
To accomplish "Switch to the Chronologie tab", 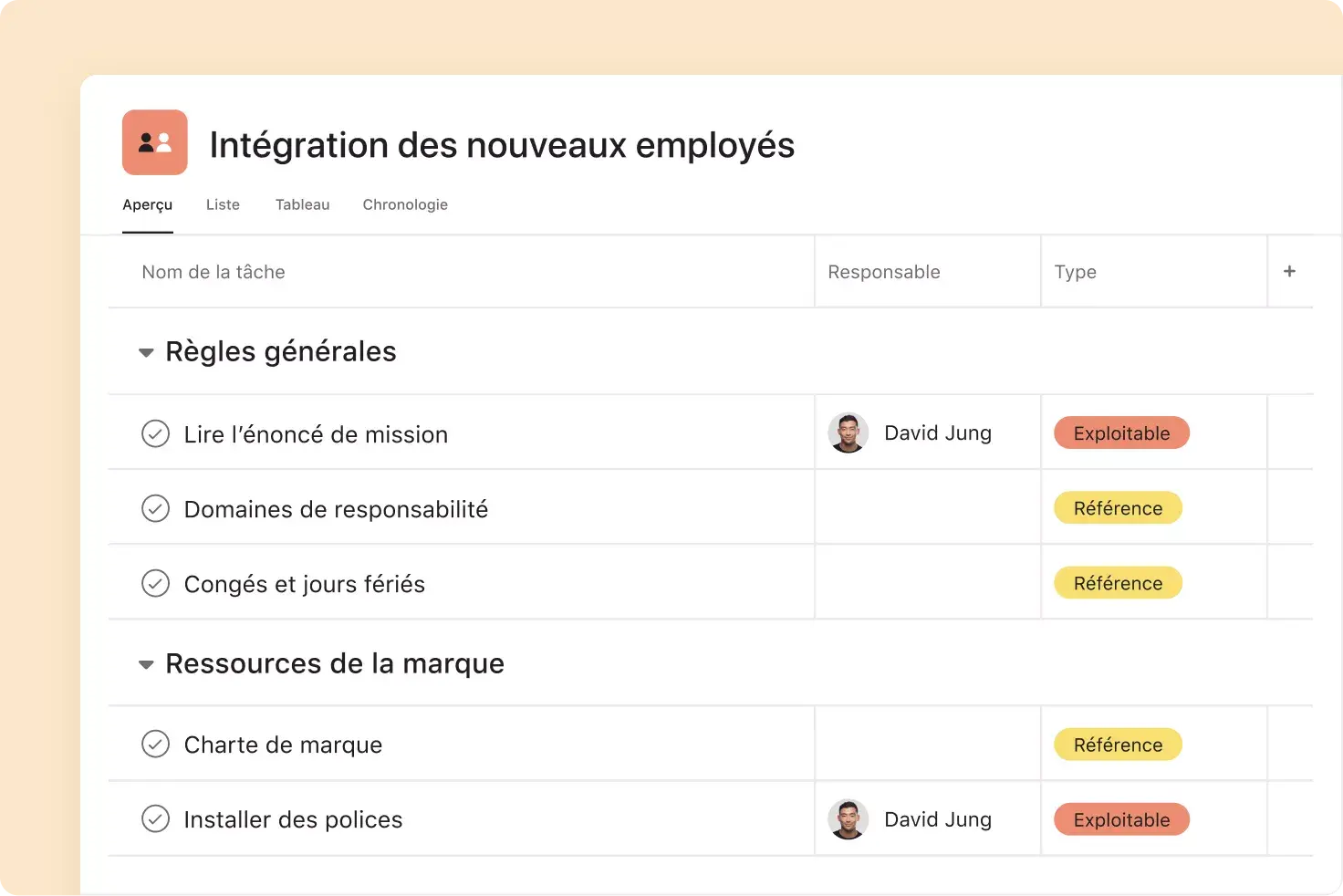I will [x=405, y=204].
